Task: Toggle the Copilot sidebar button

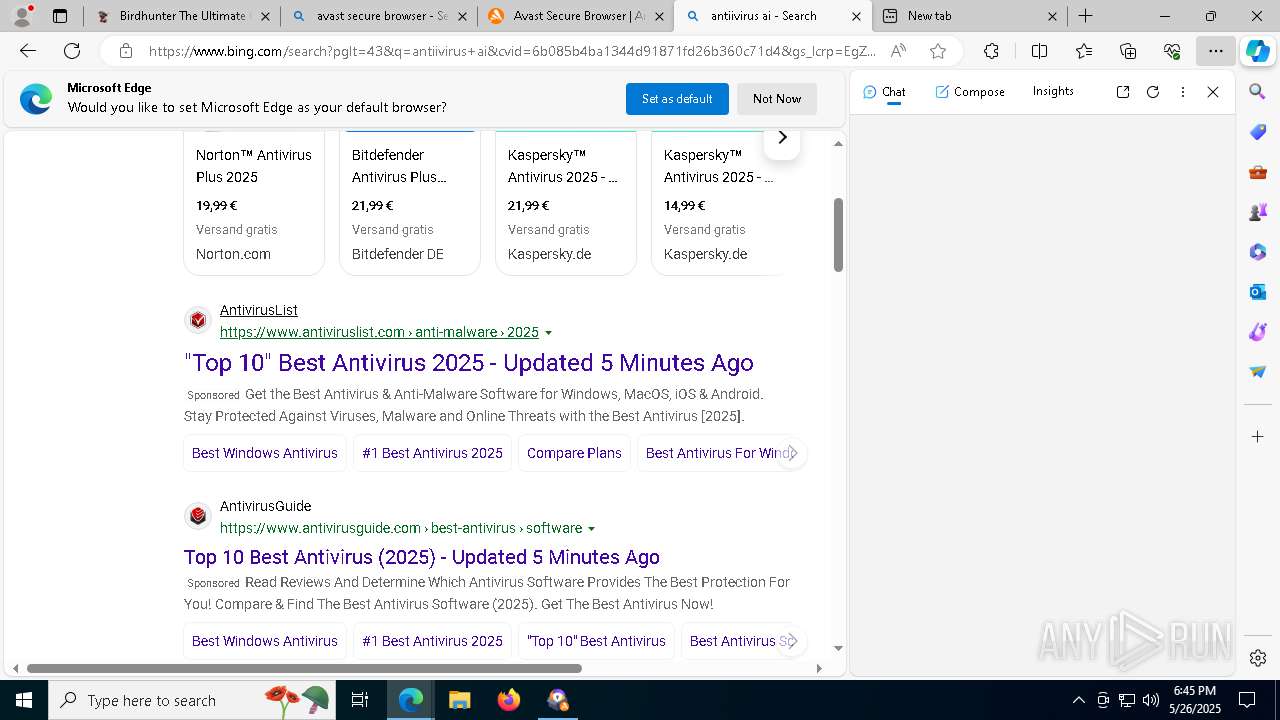Action: coord(1257,51)
